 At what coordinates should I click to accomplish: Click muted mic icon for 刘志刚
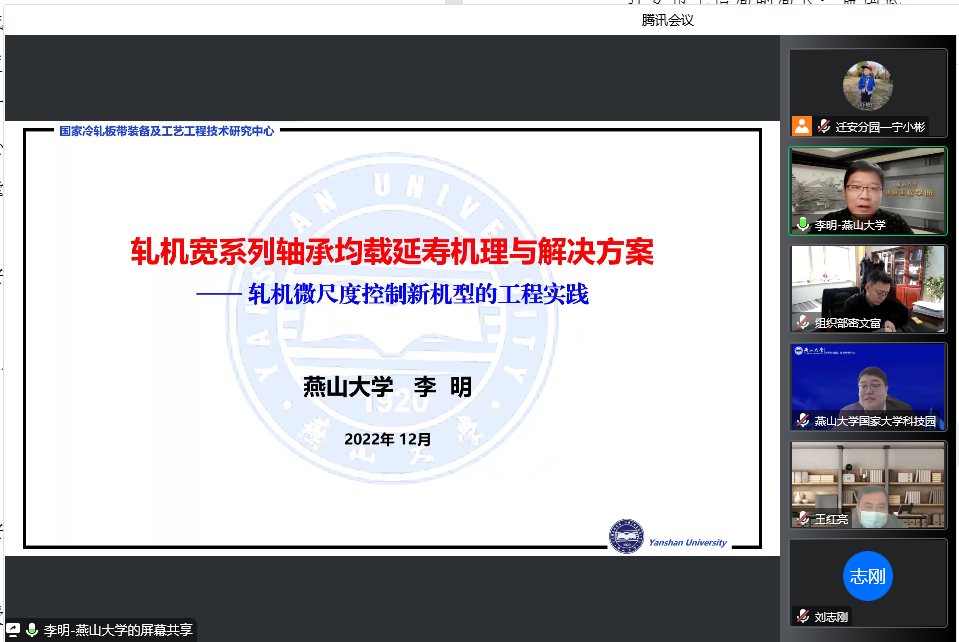click(802, 616)
